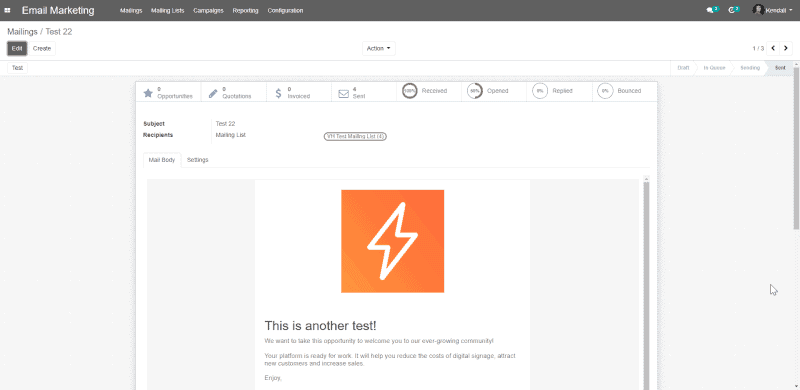
Task: Open the activities clock icon
Action: 731,10
